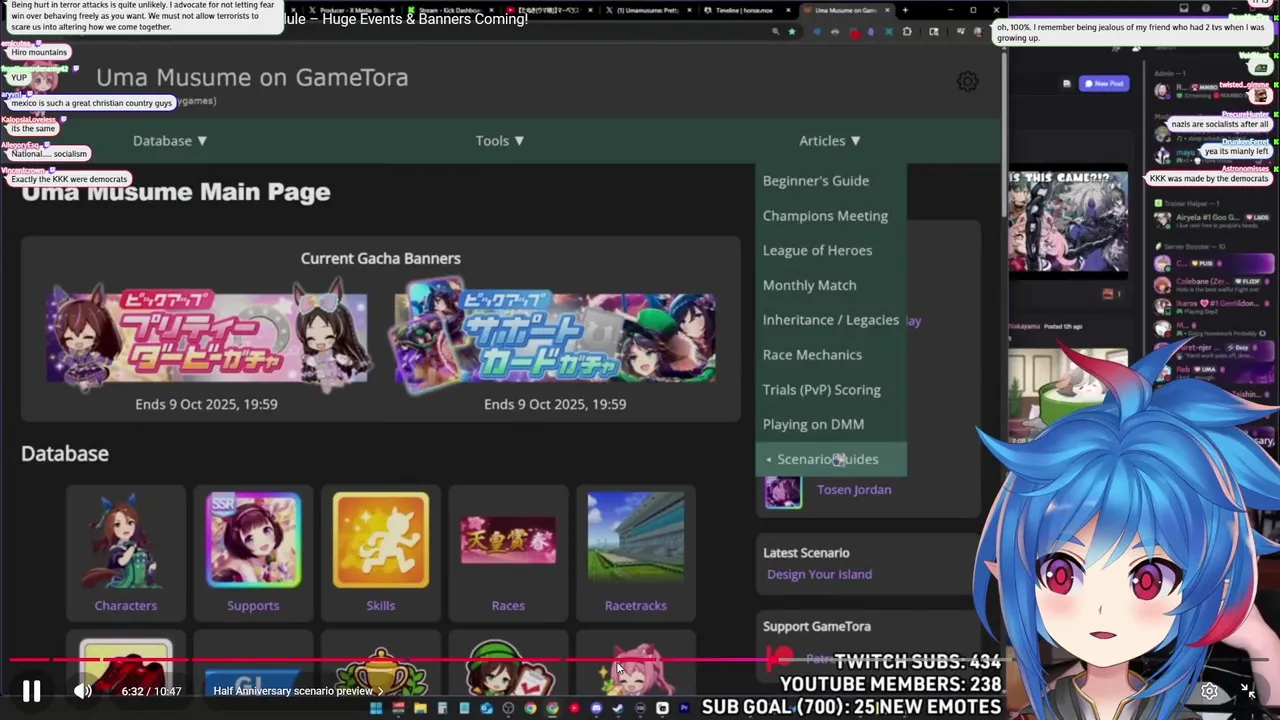
Task: Click New Post button in Discord window
Action: [1105, 84]
